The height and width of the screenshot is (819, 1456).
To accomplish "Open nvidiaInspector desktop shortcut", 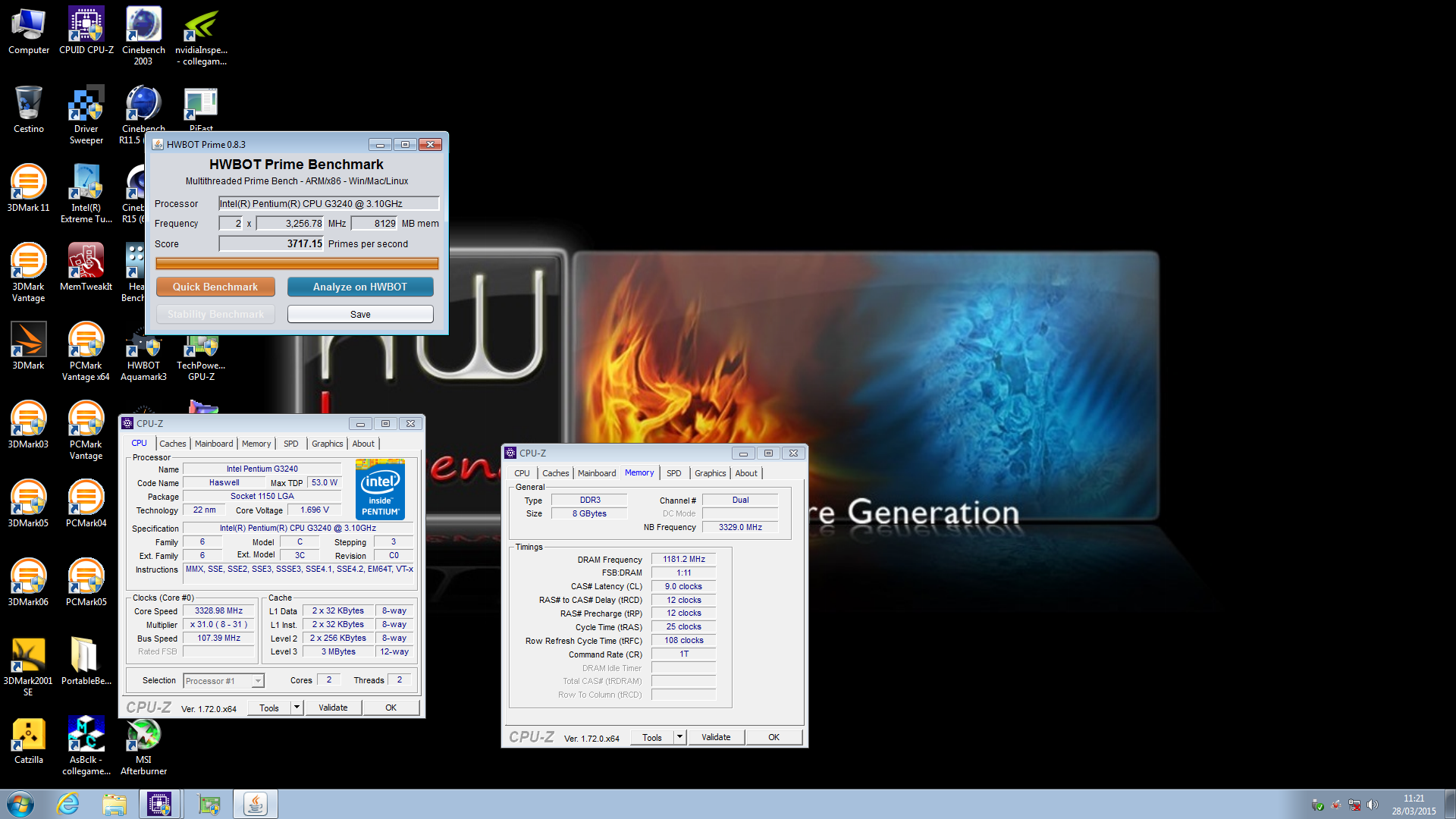I will point(201,36).
